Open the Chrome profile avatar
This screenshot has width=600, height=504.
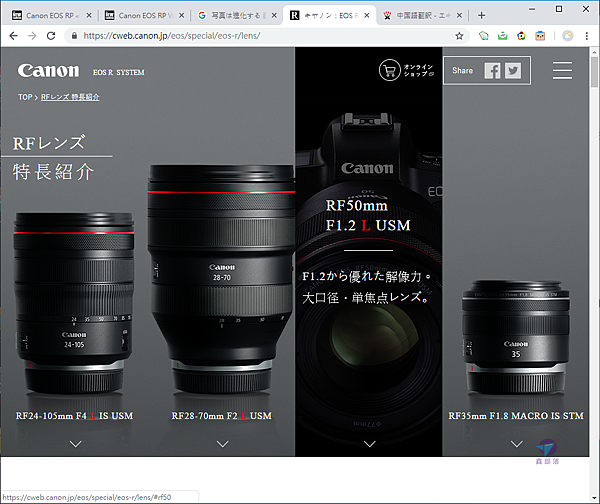pyautogui.click(x=567, y=36)
